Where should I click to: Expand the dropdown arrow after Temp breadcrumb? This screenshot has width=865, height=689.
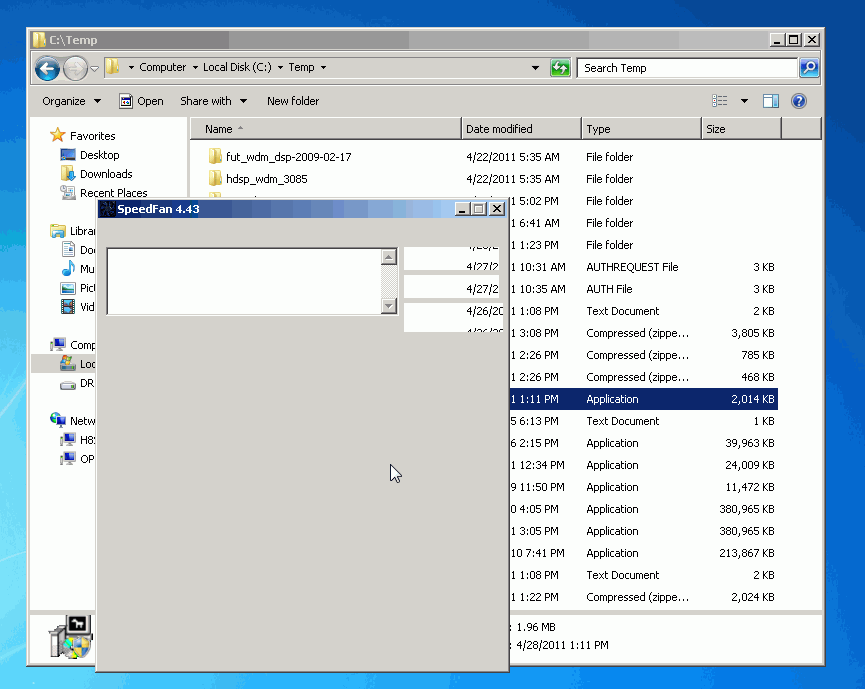(323, 67)
